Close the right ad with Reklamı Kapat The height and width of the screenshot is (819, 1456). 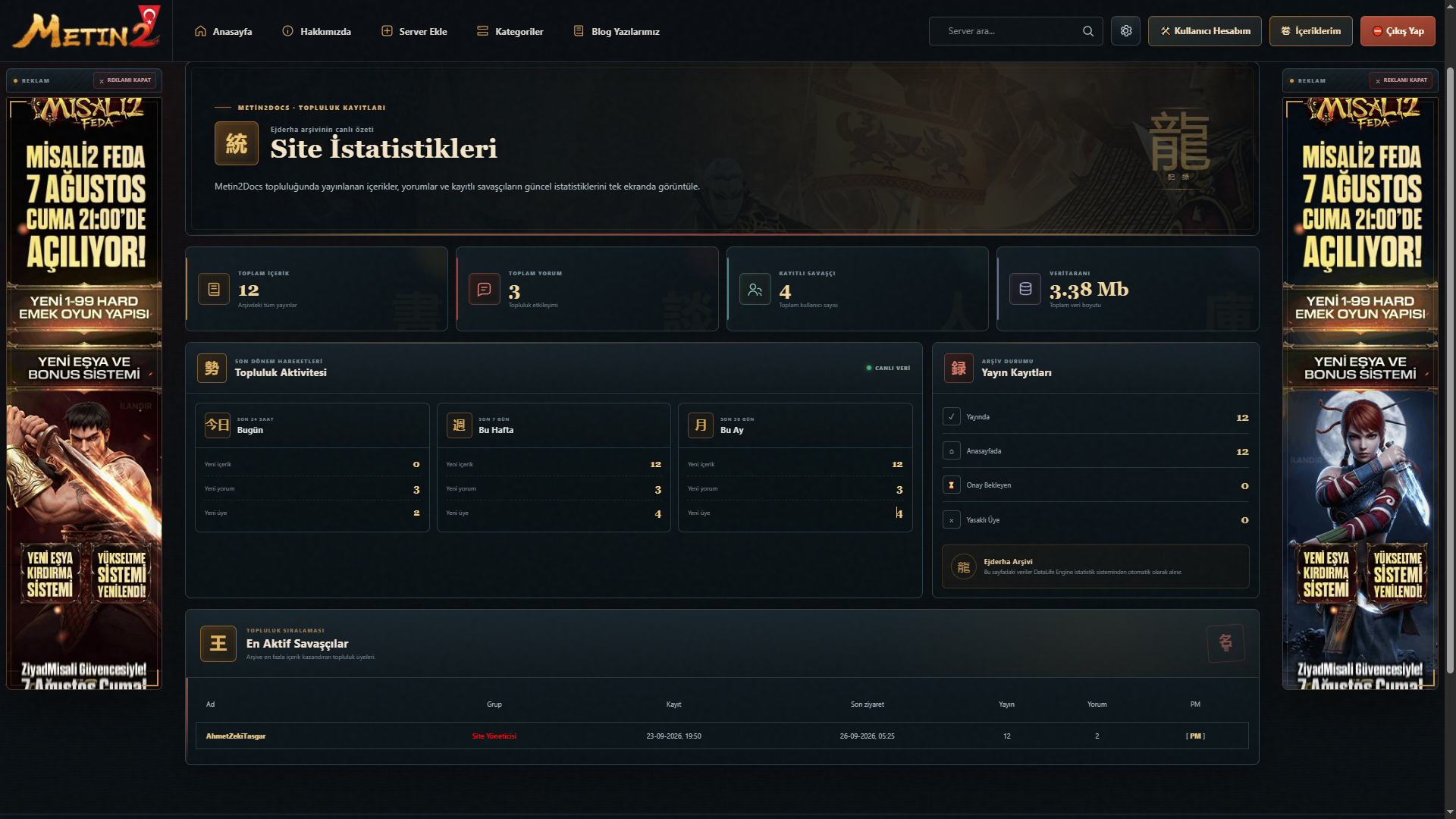pos(1401,80)
